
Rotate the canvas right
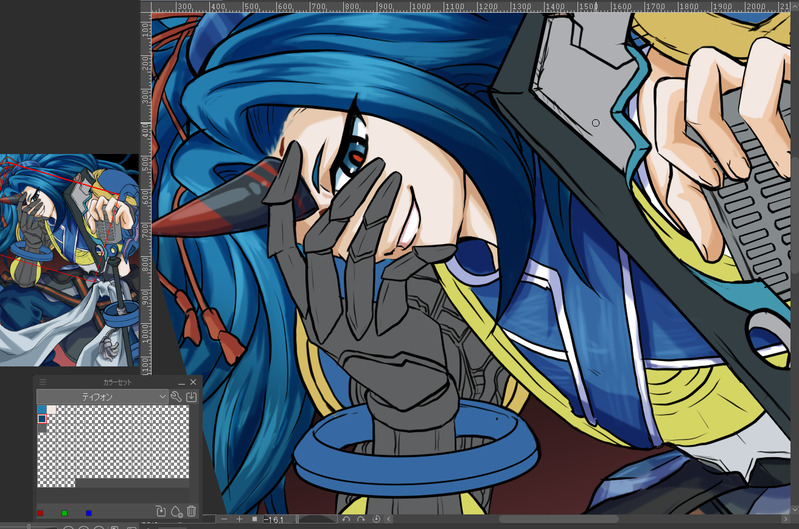361,519
